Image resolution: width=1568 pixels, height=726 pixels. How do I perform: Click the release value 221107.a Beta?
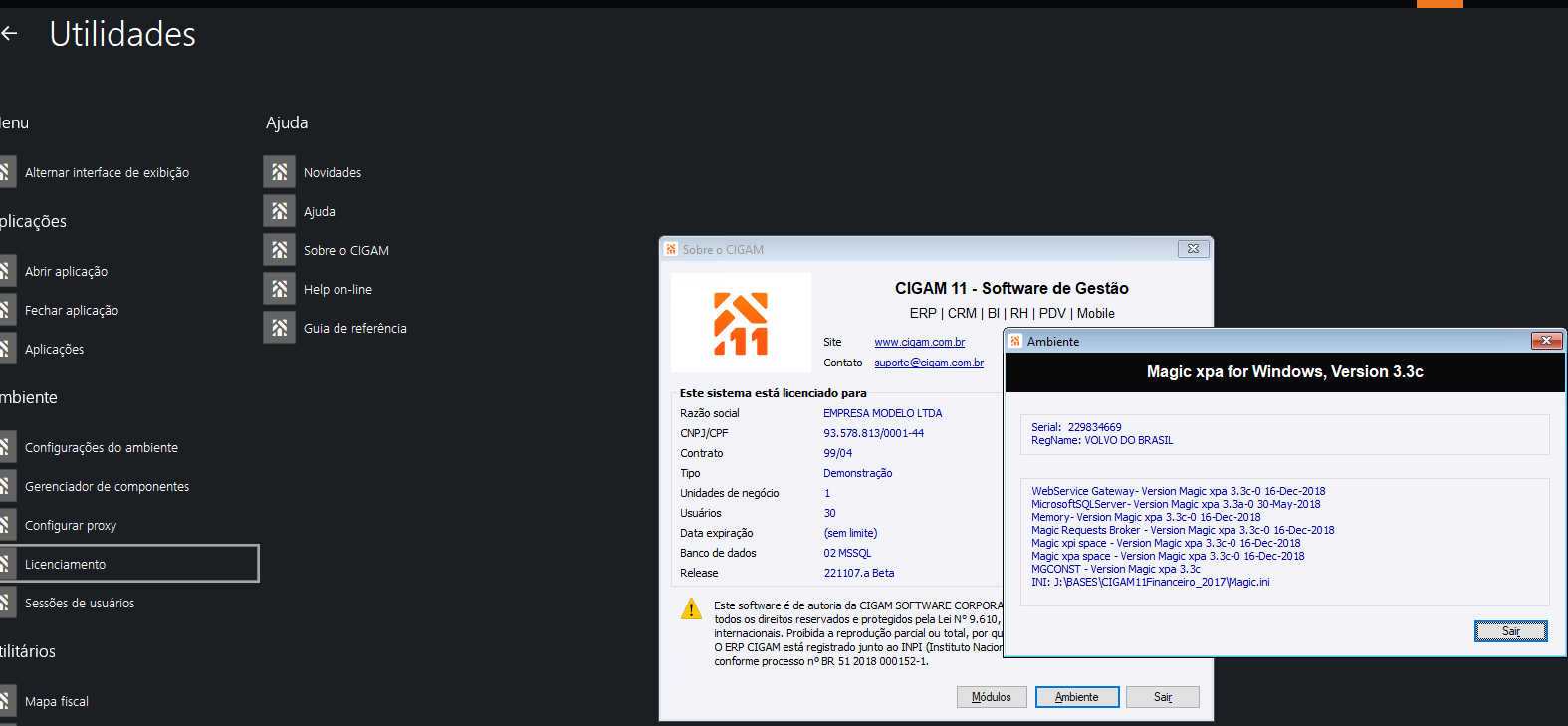[858, 573]
